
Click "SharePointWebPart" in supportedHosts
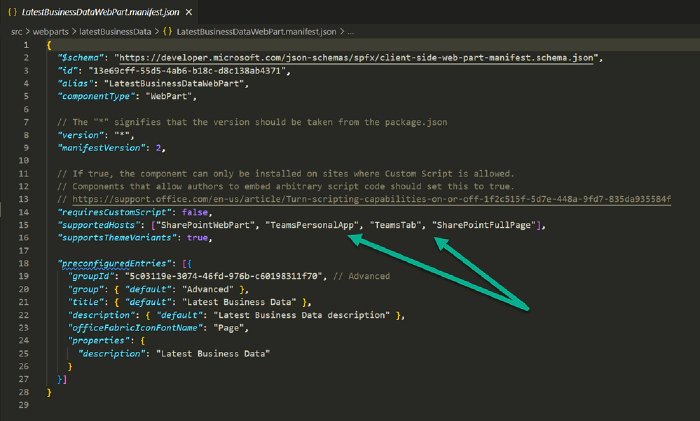(205, 225)
